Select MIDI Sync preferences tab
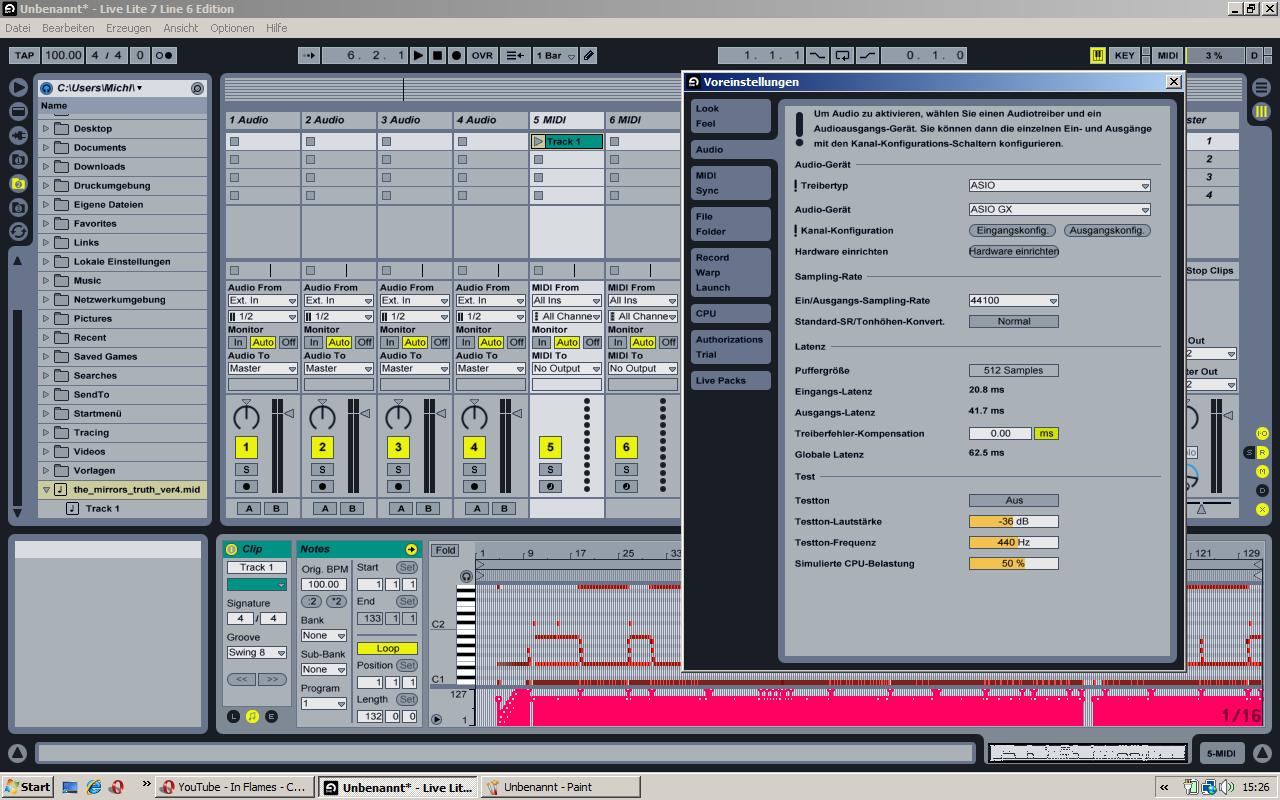This screenshot has height=800, width=1280. tap(730, 183)
